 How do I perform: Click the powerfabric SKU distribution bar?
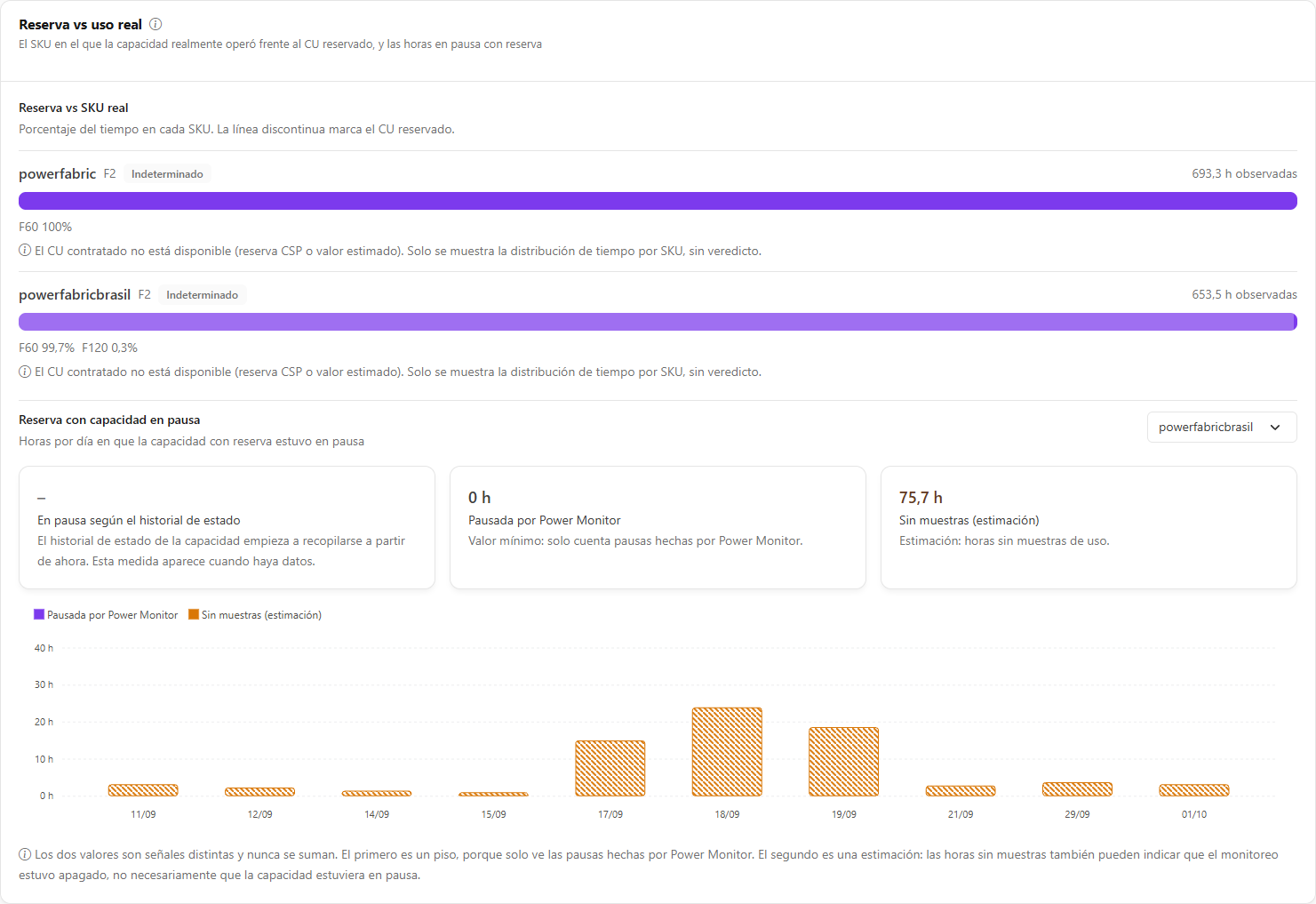(x=658, y=201)
